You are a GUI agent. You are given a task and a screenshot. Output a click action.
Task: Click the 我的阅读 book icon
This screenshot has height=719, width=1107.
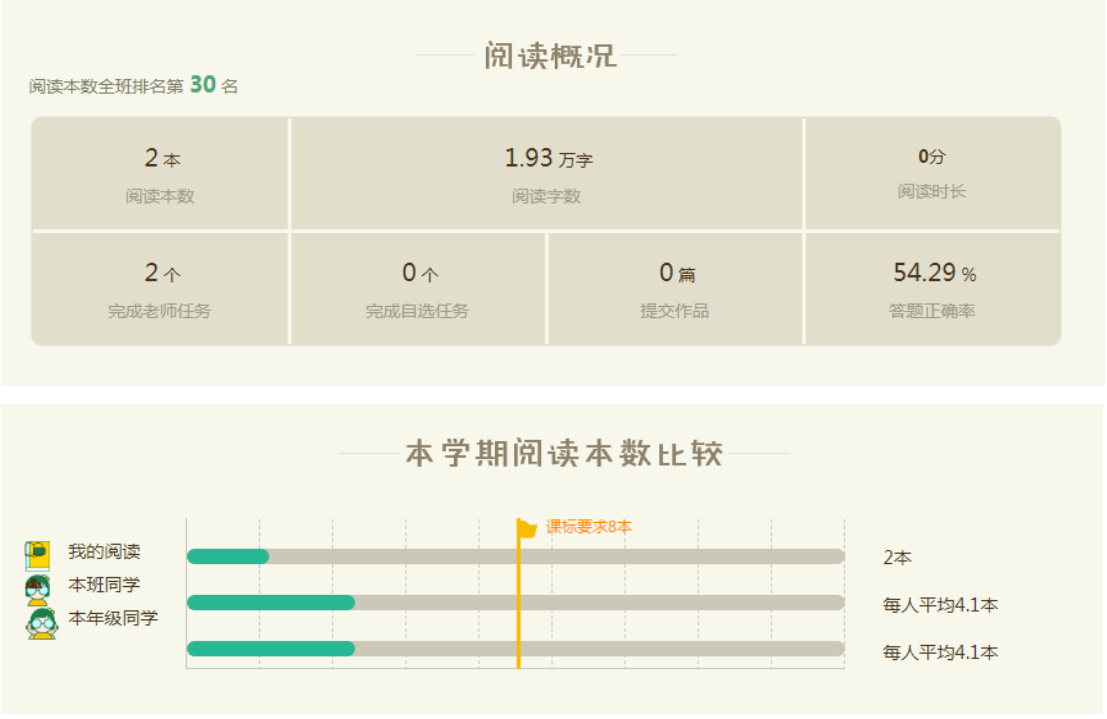[38, 553]
